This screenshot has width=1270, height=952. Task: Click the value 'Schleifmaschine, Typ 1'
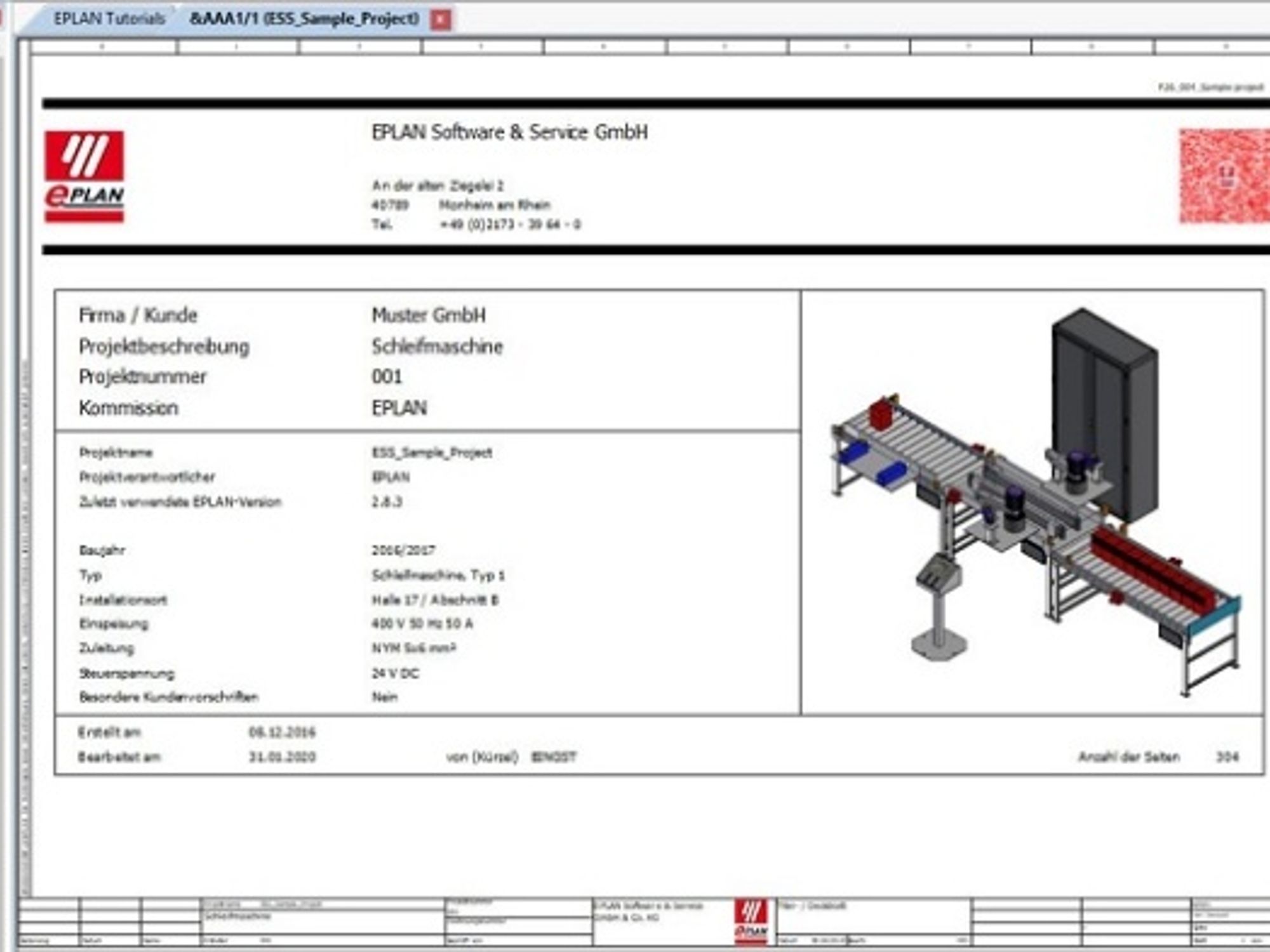(438, 575)
